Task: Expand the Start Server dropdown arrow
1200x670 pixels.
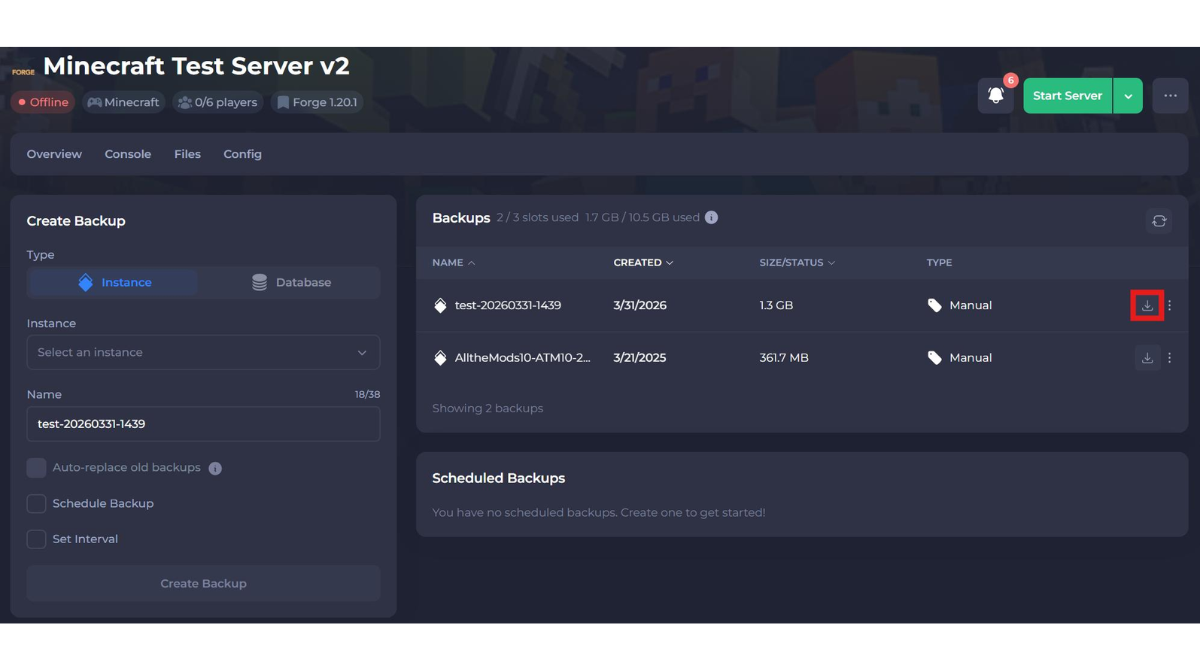Action: [x=1128, y=96]
